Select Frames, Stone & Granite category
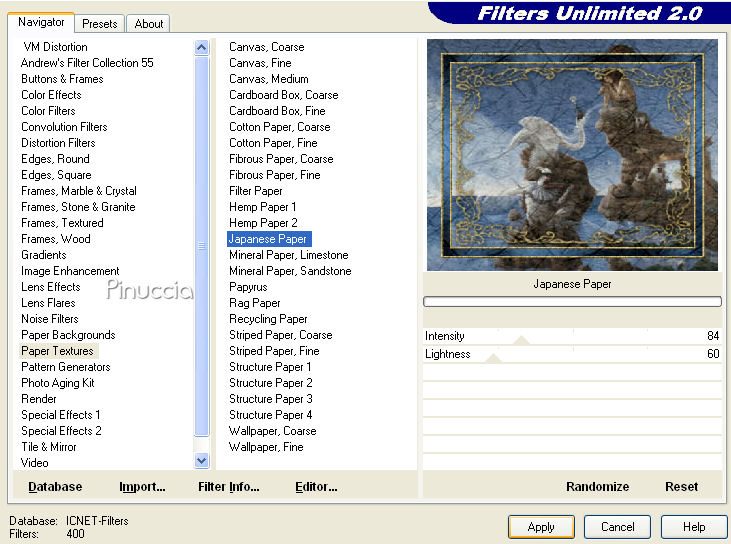731x544 pixels. point(78,207)
